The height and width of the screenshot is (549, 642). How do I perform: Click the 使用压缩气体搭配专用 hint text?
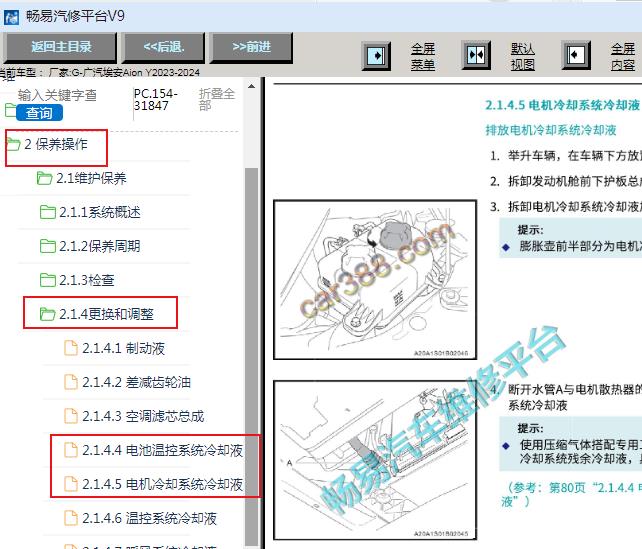[x=580, y=452]
